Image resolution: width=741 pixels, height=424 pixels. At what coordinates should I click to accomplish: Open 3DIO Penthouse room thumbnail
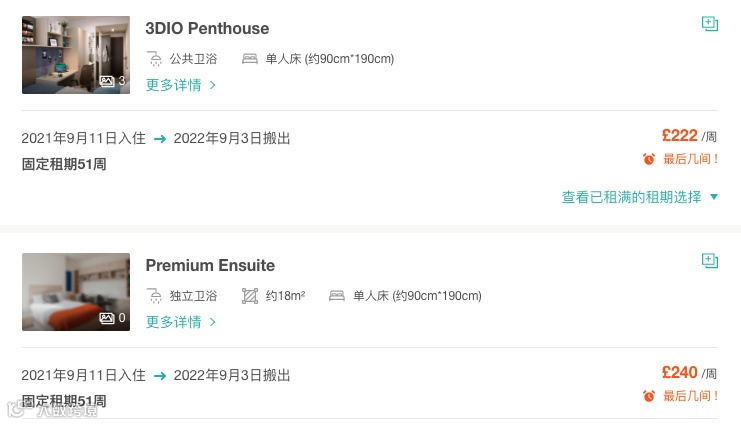(76, 55)
